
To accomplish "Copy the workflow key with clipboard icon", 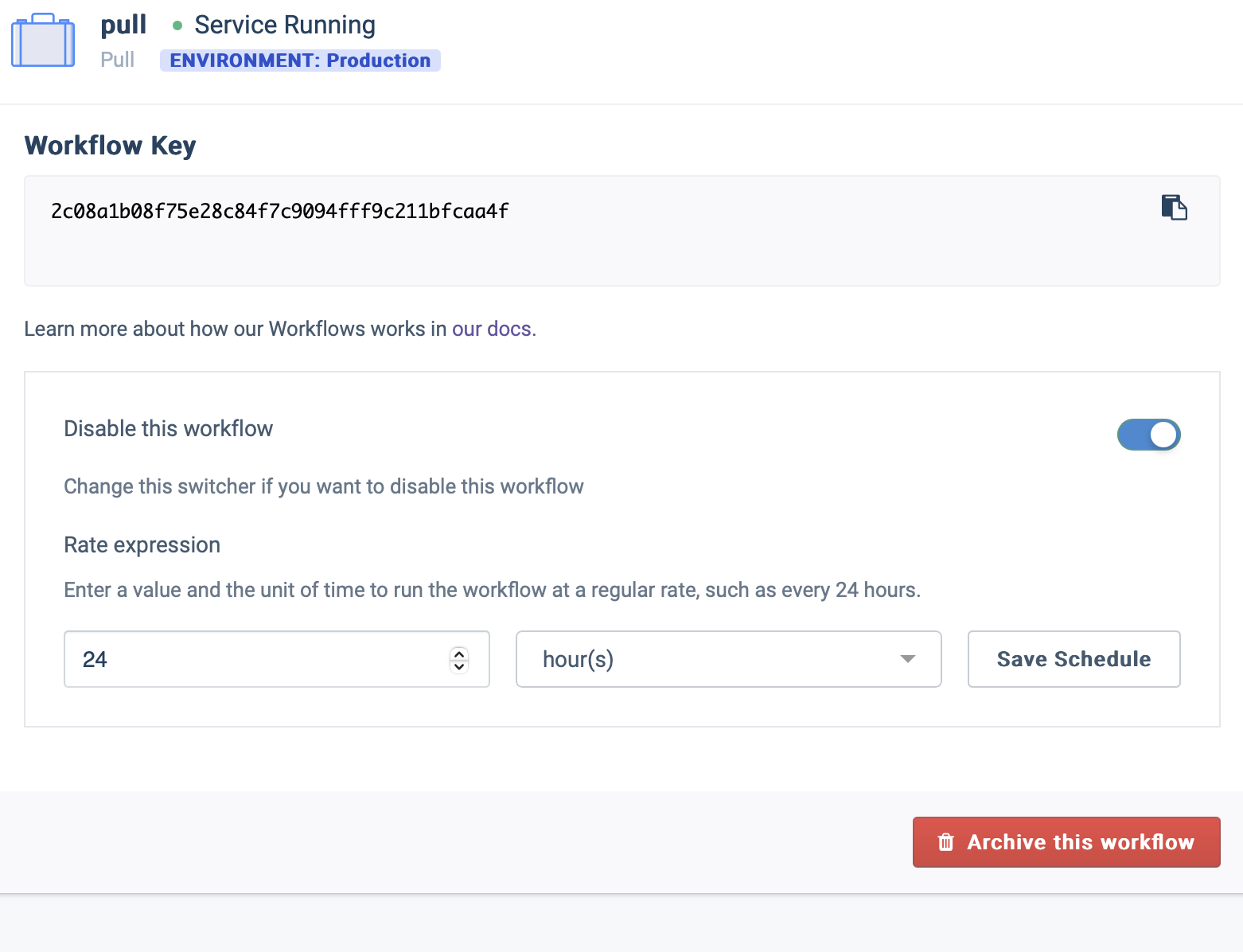I will coord(1174,208).
